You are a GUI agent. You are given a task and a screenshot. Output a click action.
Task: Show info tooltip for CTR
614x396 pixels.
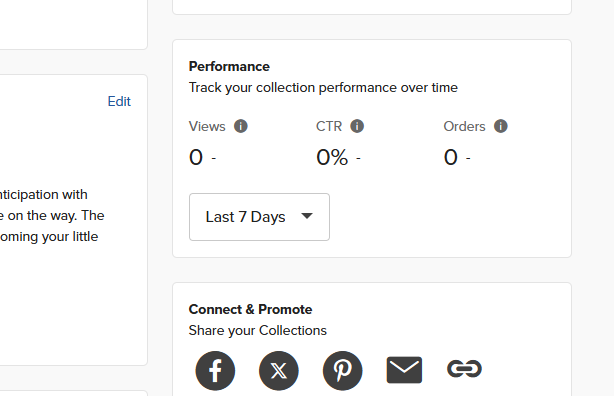click(x=357, y=126)
